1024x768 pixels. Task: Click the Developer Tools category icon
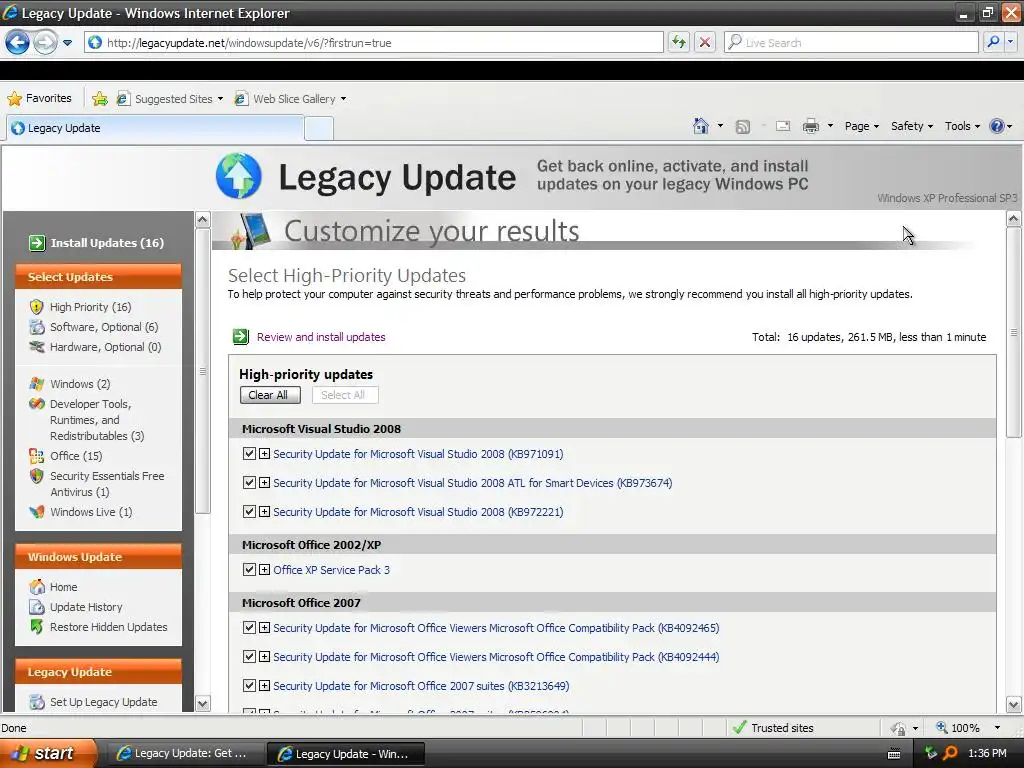click(37, 404)
